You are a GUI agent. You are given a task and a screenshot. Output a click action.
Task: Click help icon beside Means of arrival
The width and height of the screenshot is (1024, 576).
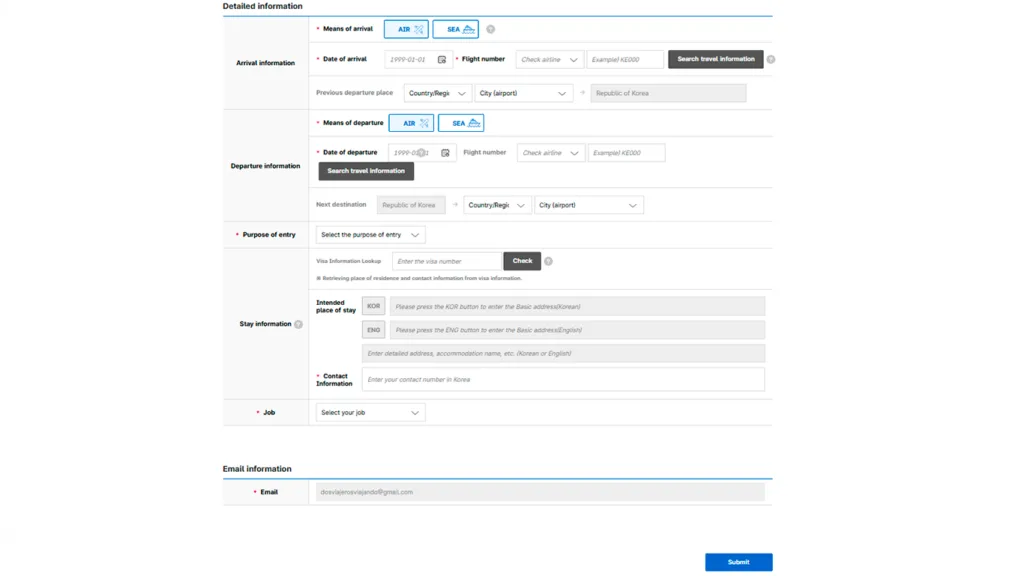pos(490,30)
